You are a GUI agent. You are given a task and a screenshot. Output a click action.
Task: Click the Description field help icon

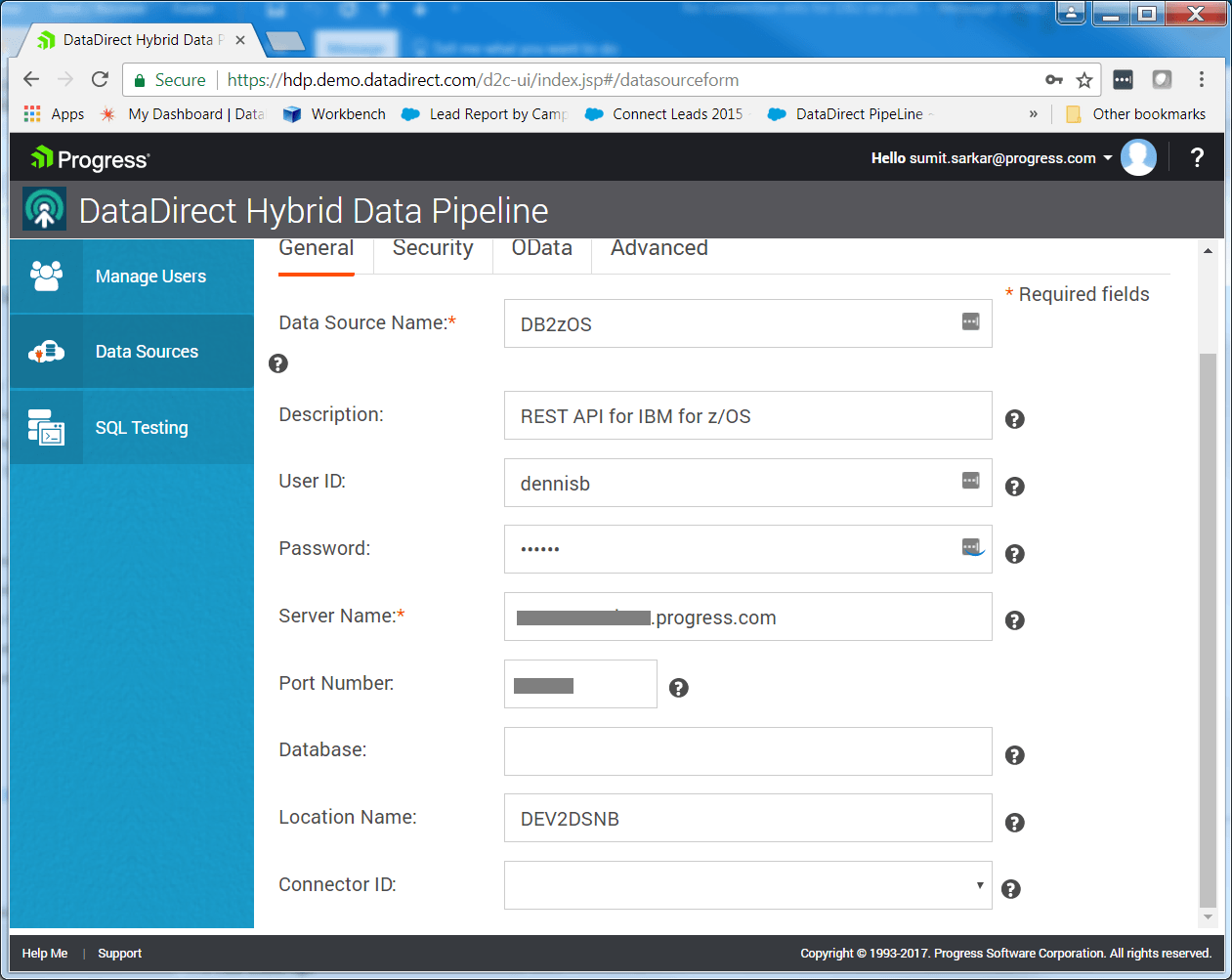tap(1014, 418)
